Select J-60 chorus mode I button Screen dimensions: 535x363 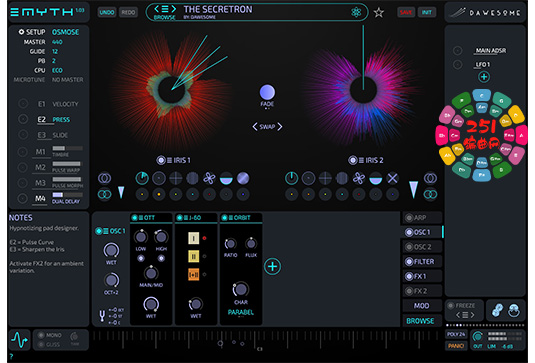[193, 238]
